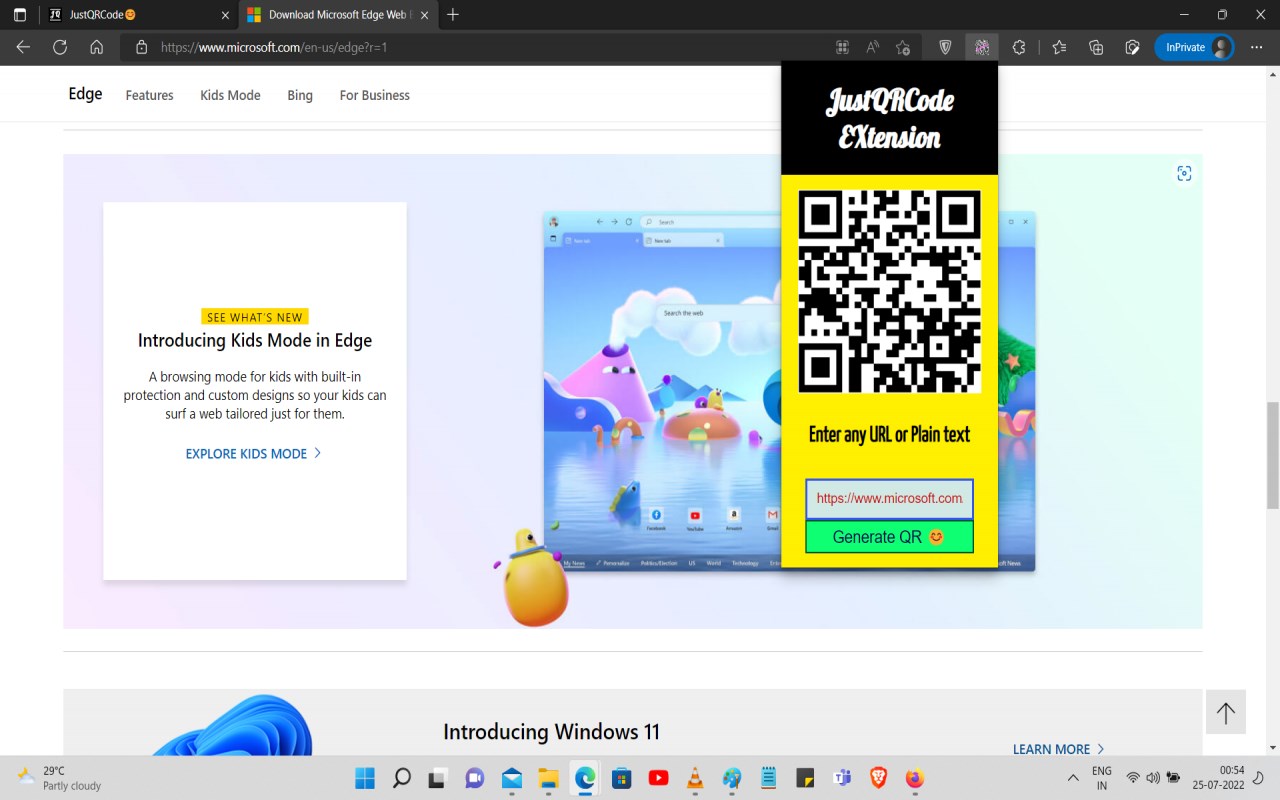This screenshot has width=1280, height=800.
Task: Open Features in the site navigation
Action: [149, 95]
